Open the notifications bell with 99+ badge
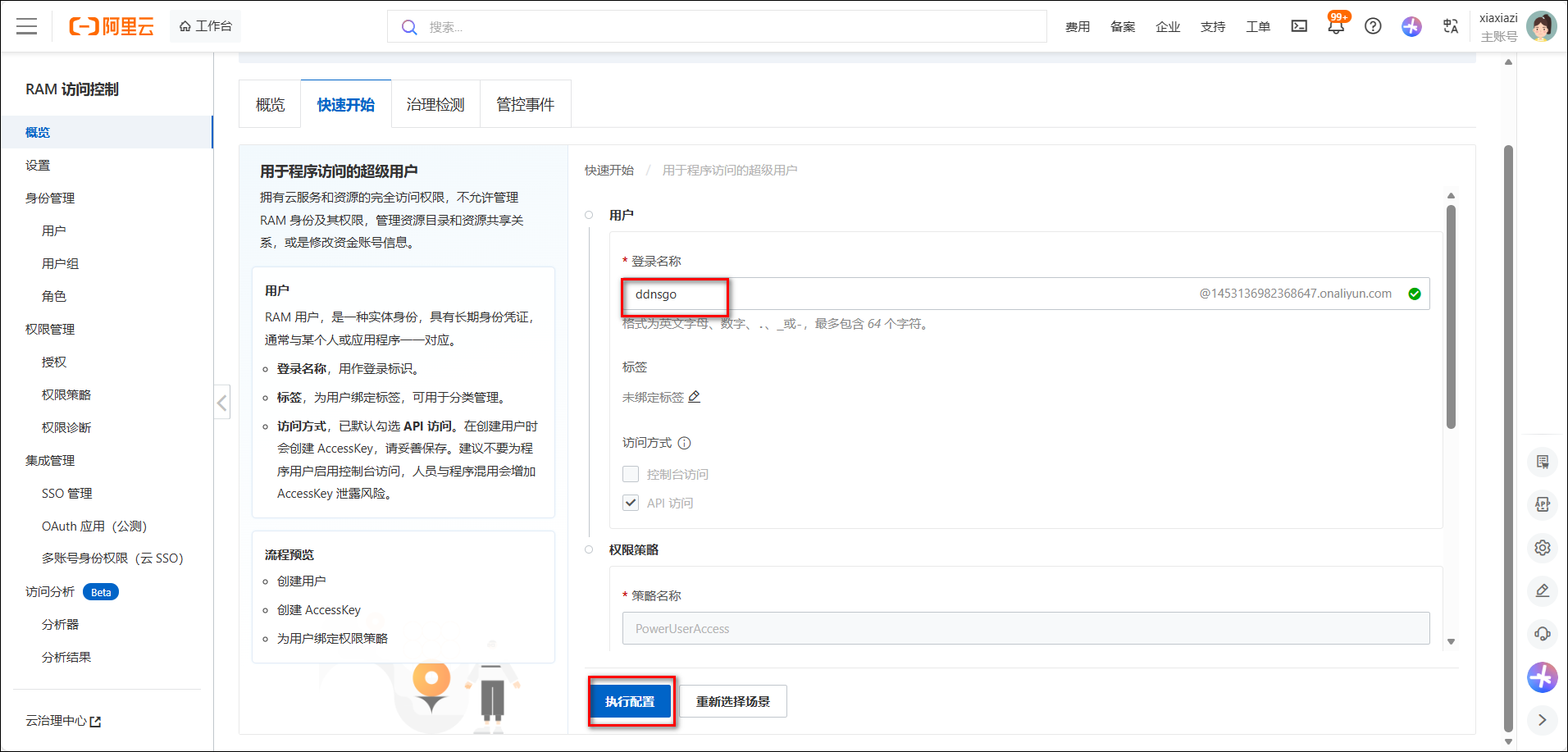The height and width of the screenshot is (752, 1568). [1336, 26]
